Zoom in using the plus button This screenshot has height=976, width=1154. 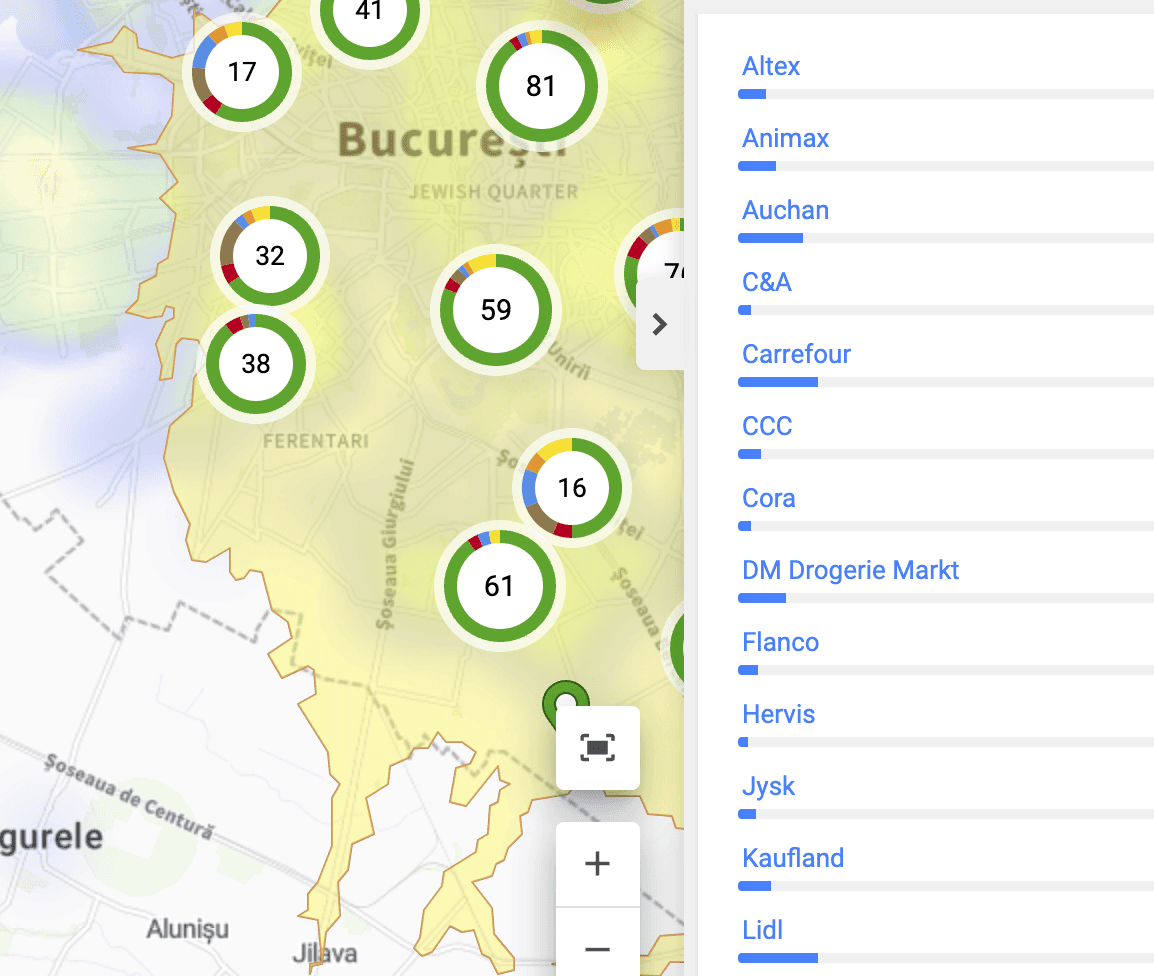[597, 863]
